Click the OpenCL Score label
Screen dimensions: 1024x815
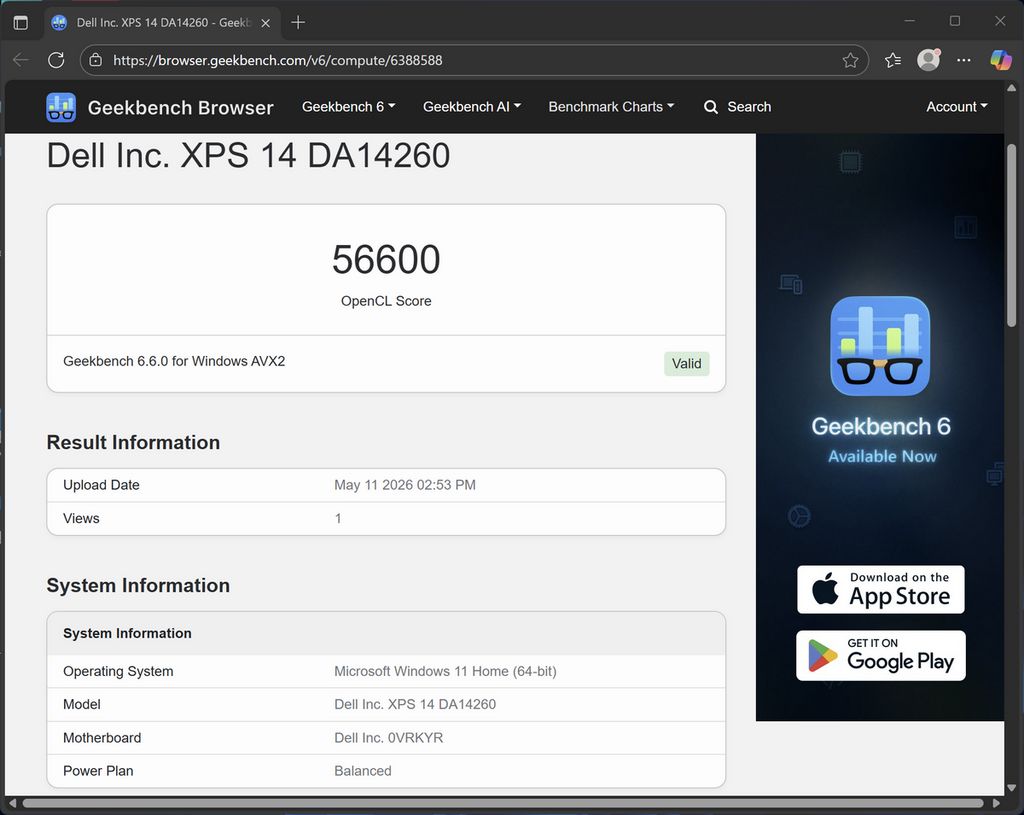pyautogui.click(x=386, y=301)
